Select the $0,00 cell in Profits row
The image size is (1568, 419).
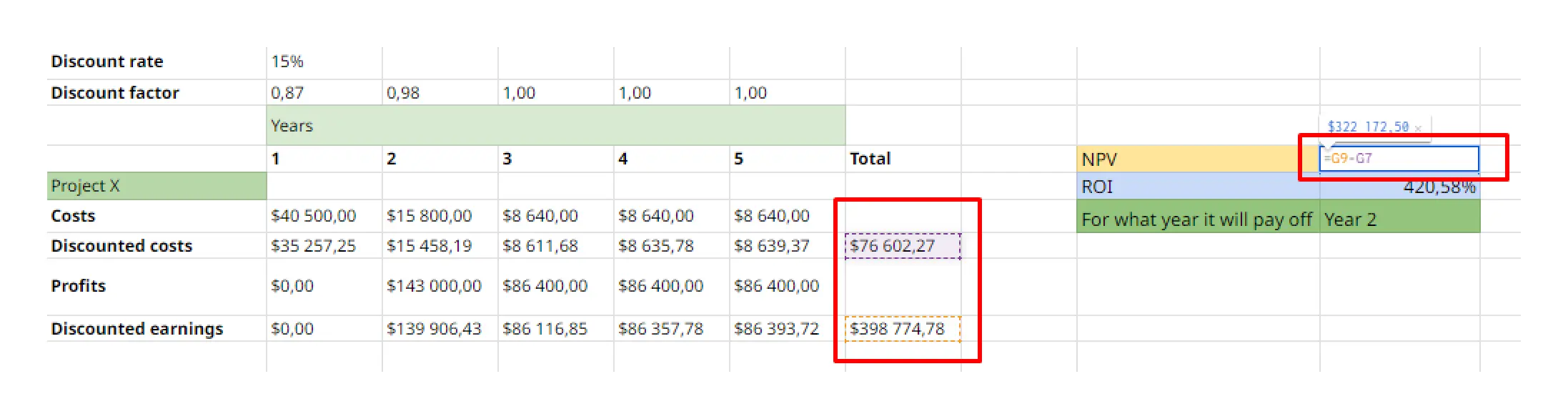tap(324, 287)
